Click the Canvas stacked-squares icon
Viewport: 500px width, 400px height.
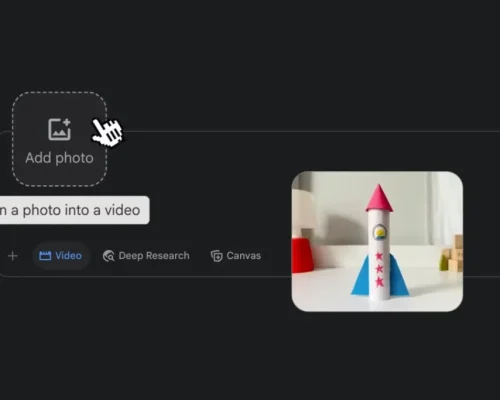pos(216,256)
